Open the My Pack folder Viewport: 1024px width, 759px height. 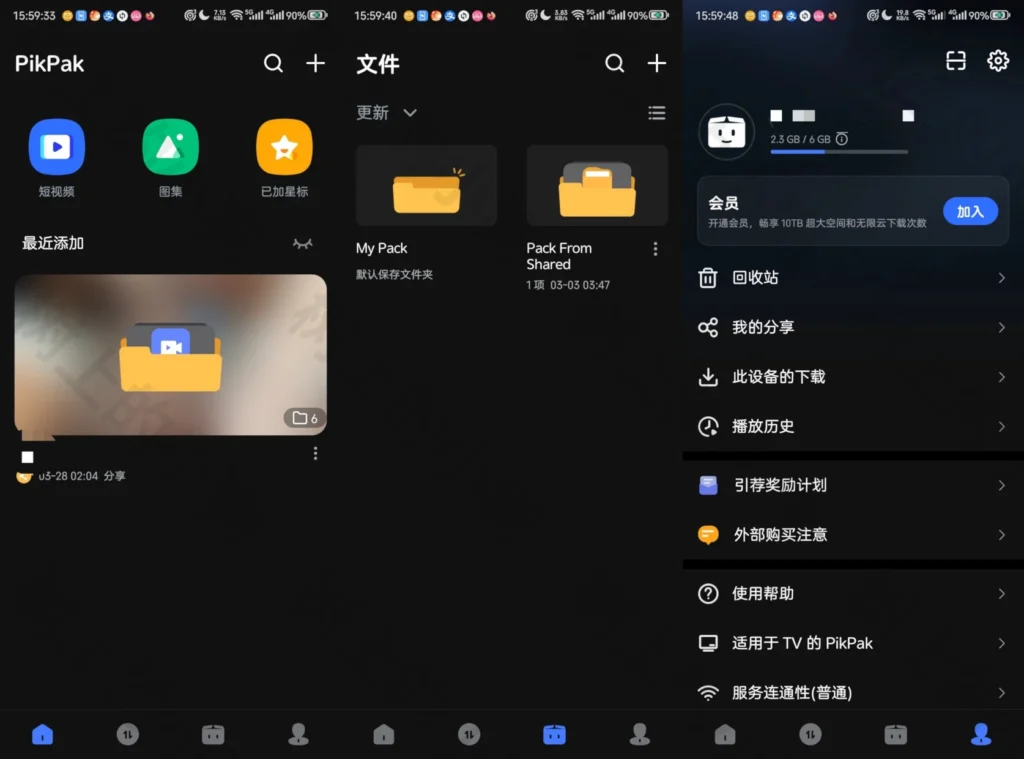pyautogui.click(x=425, y=185)
